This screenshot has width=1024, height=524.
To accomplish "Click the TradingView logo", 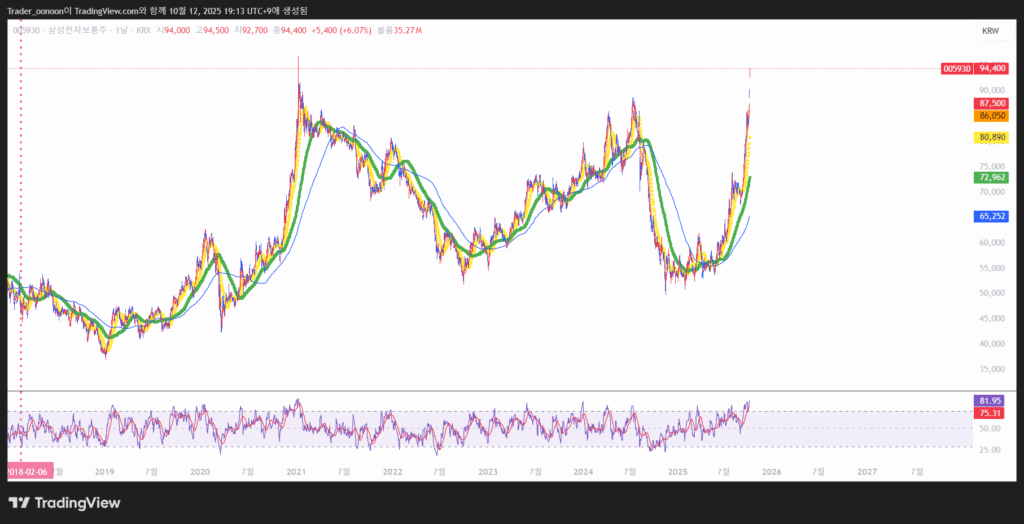I will tap(64, 502).
